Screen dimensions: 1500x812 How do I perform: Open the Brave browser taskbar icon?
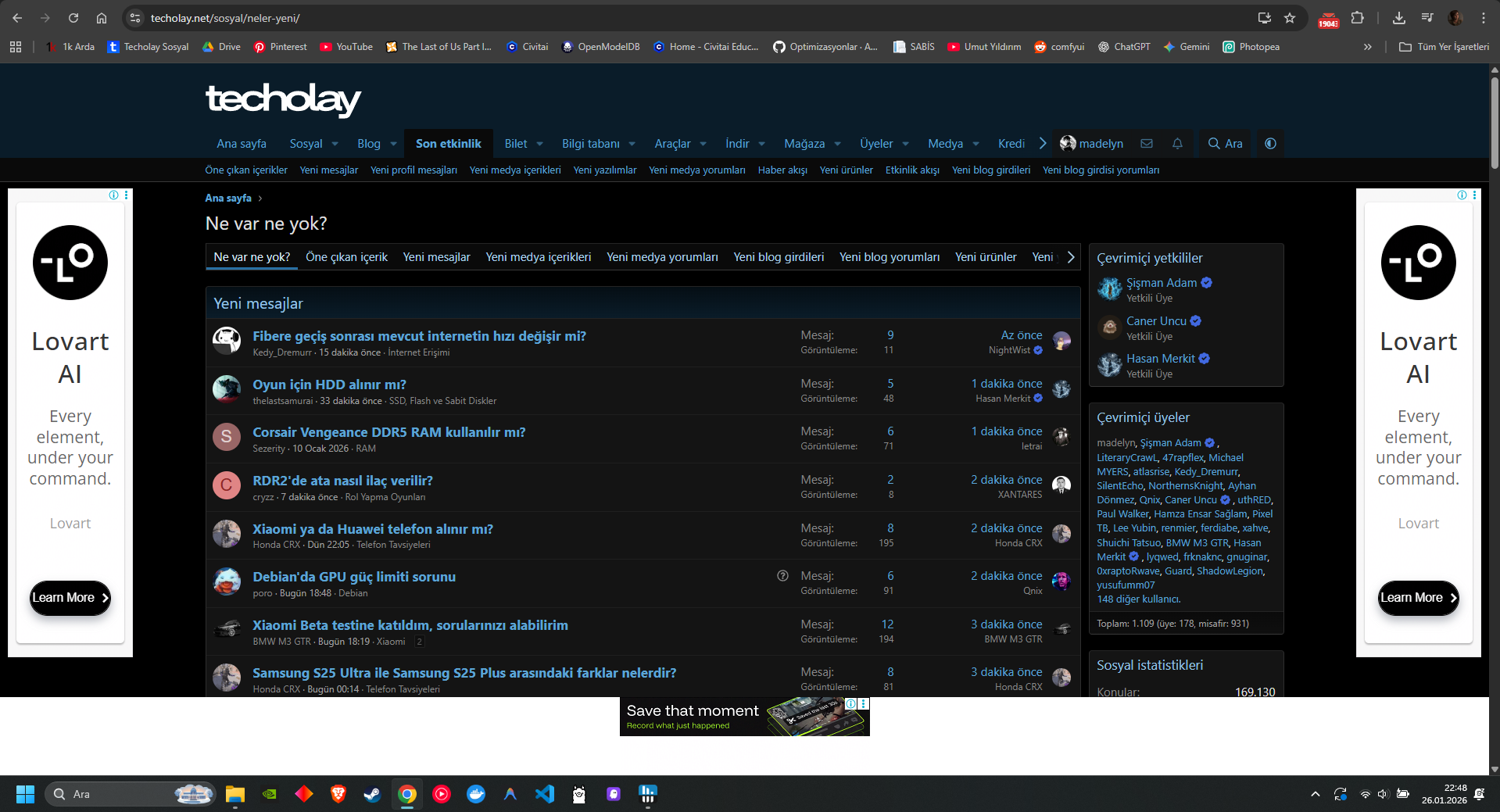(x=338, y=794)
